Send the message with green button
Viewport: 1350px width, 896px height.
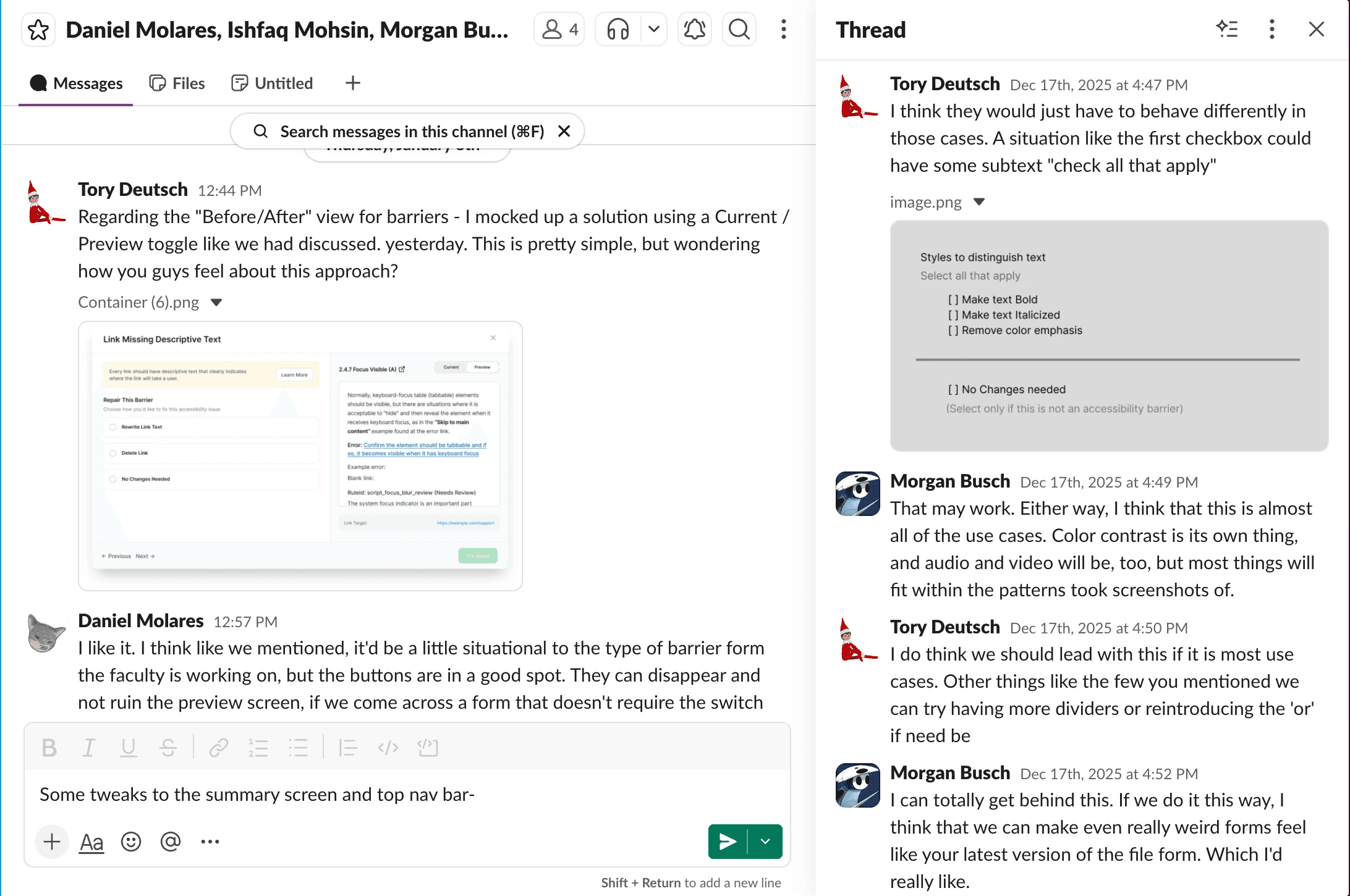(728, 842)
